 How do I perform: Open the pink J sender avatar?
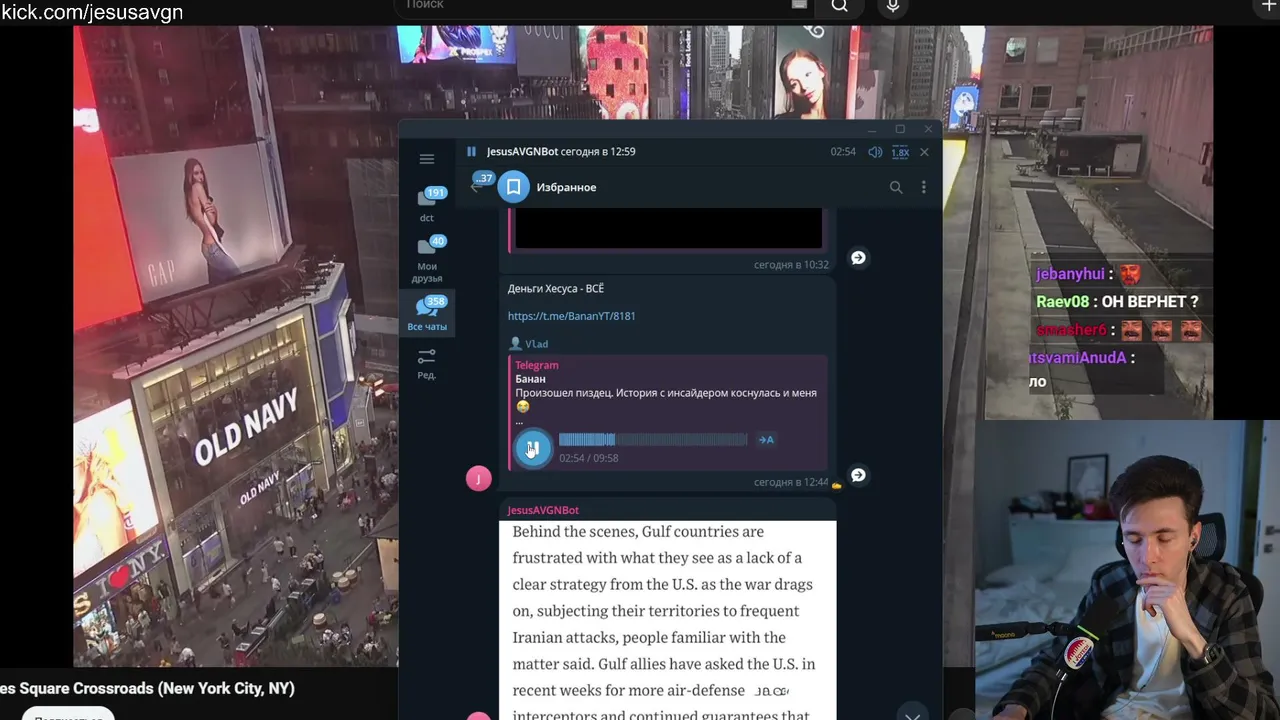click(479, 479)
